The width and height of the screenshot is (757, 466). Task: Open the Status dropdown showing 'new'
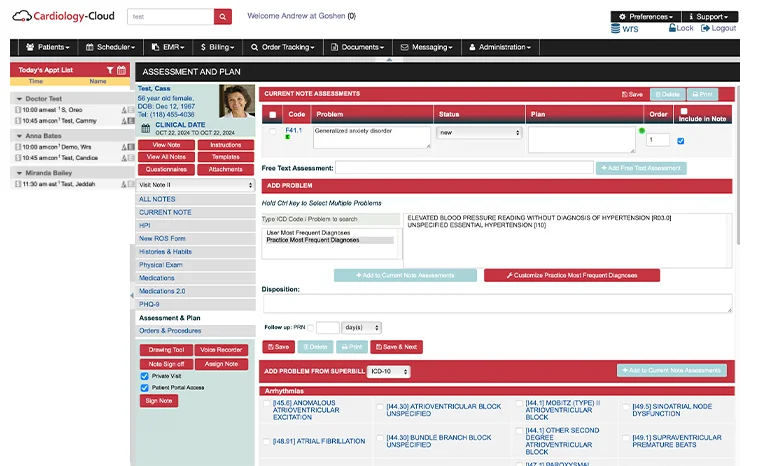(479, 133)
